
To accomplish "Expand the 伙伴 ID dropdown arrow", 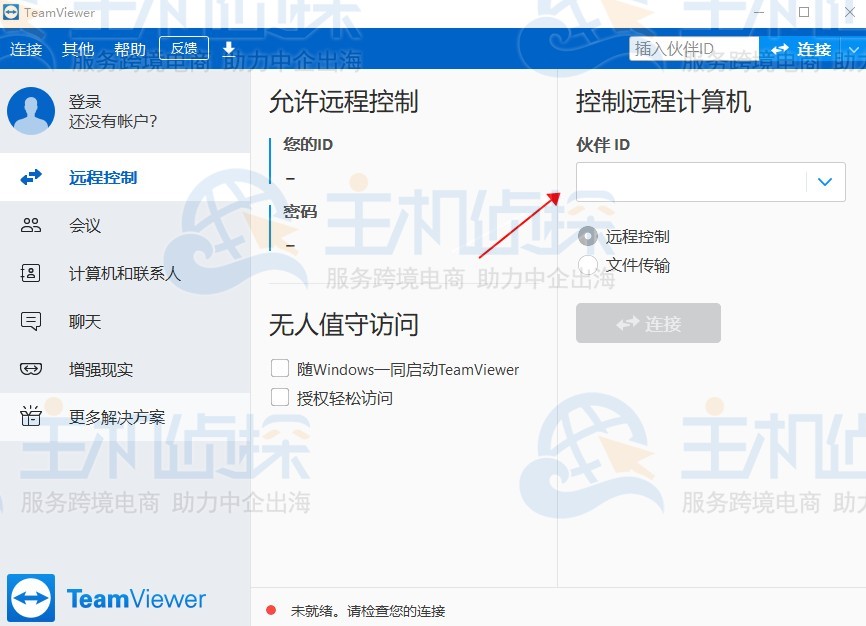I will [x=826, y=182].
